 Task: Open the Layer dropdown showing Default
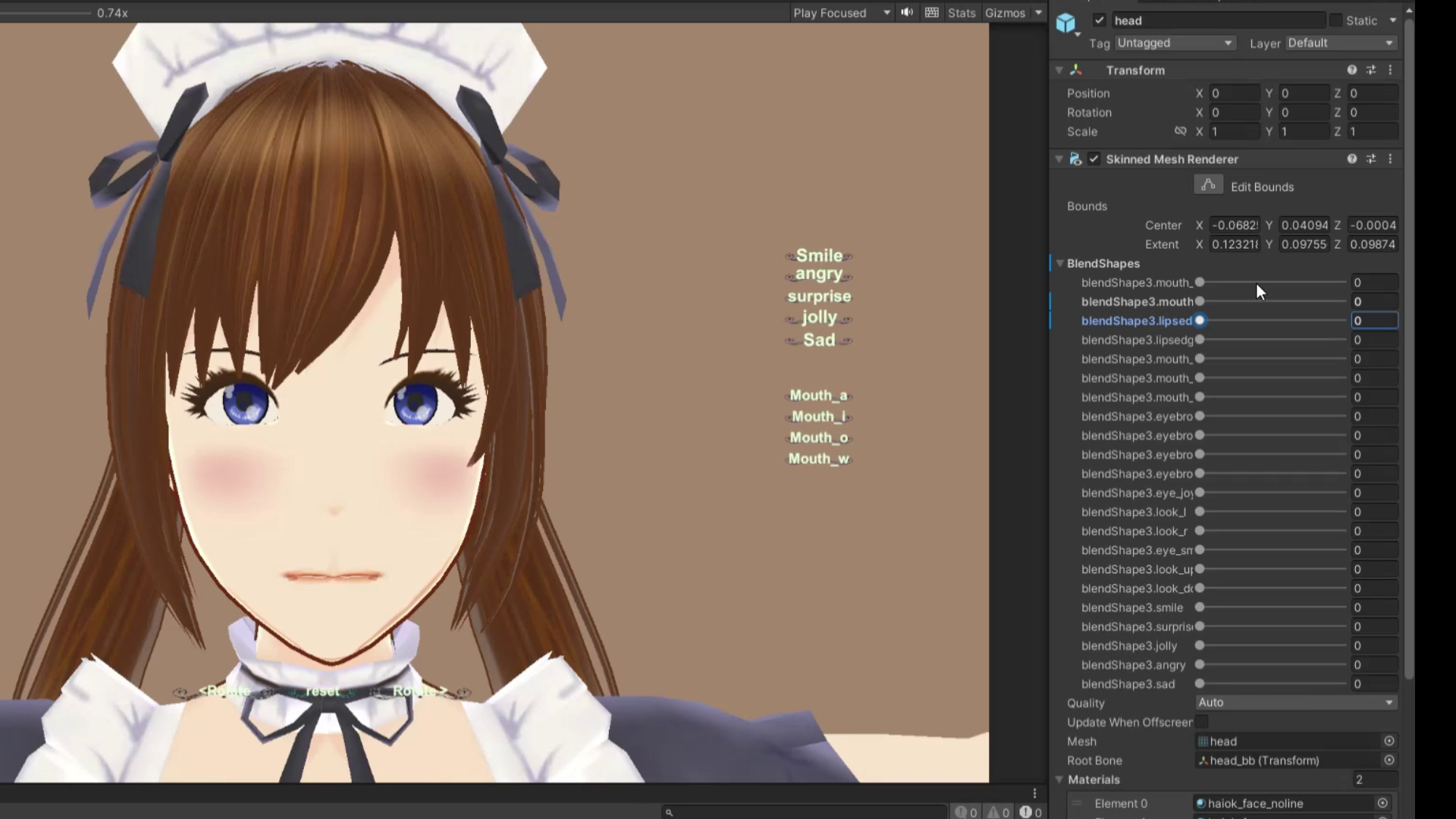[x=1341, y=43]
